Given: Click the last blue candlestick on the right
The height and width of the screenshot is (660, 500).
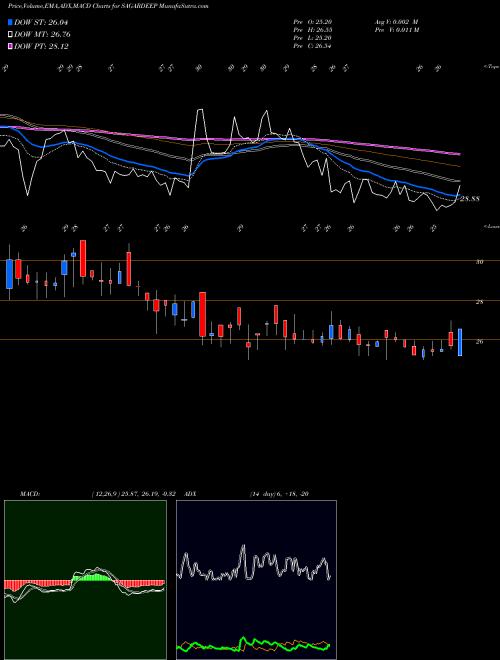Looking at the screenshot, I should pyautogui.click(x=460, y=342).
